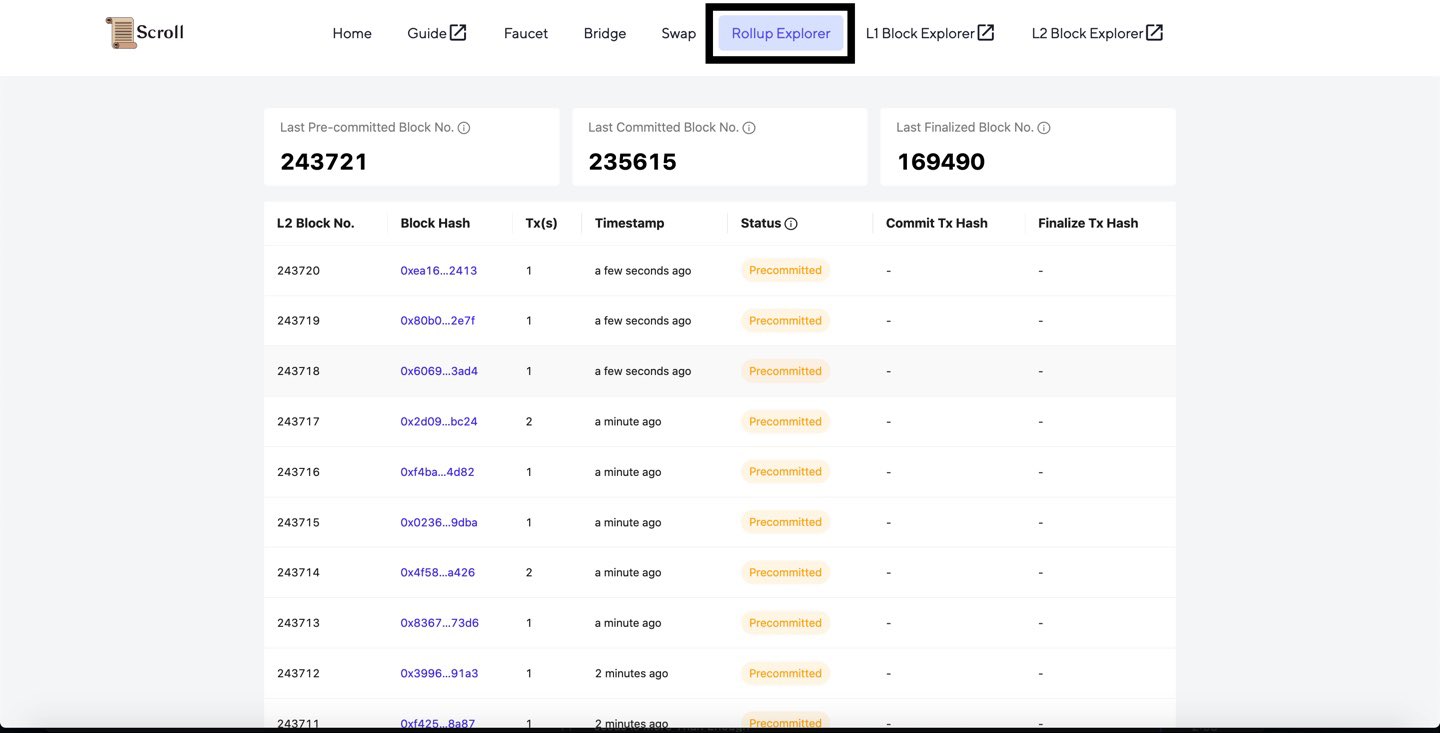Viewport: 1440px width, 733px height.
Task: Select the Commit Tx Hash column header
Action: point(937,223)
